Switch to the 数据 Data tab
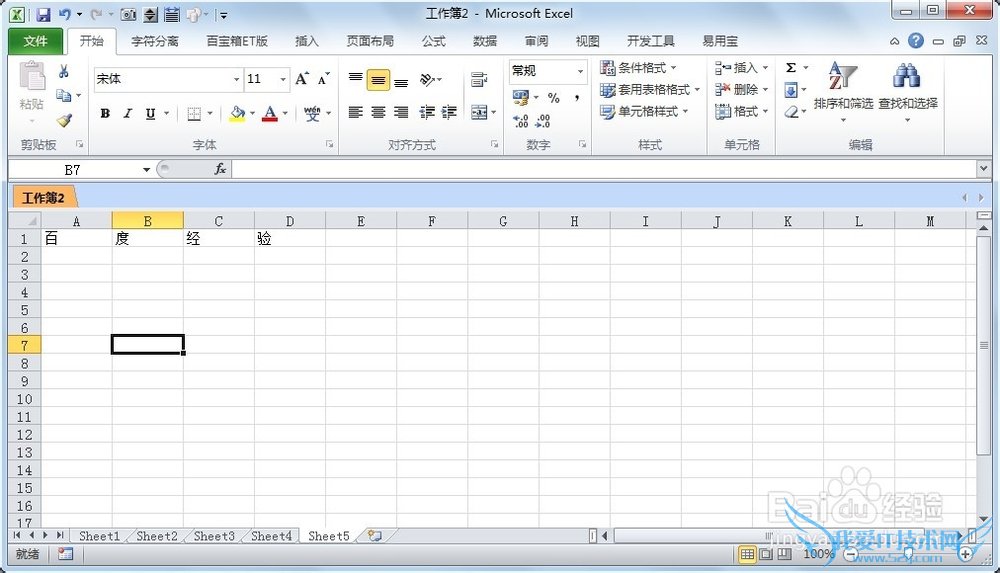 [x=485, y=41]
